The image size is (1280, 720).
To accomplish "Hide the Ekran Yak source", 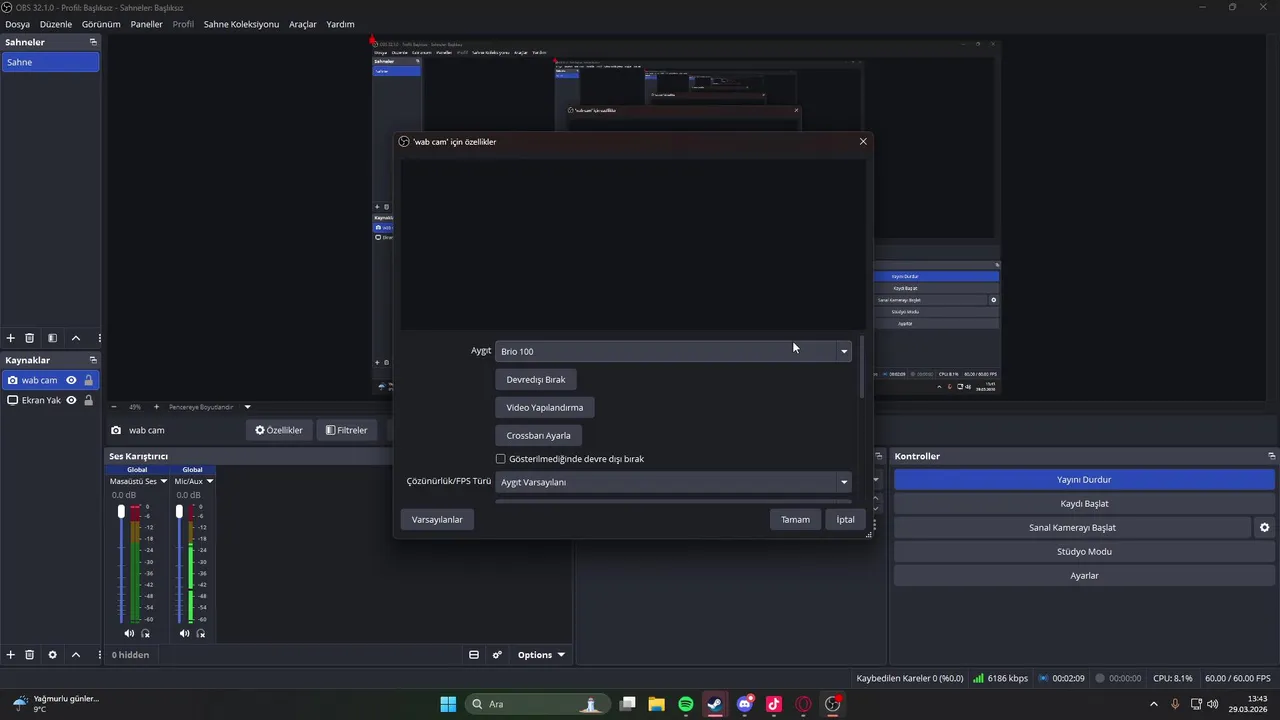I will tap(71, 400).
